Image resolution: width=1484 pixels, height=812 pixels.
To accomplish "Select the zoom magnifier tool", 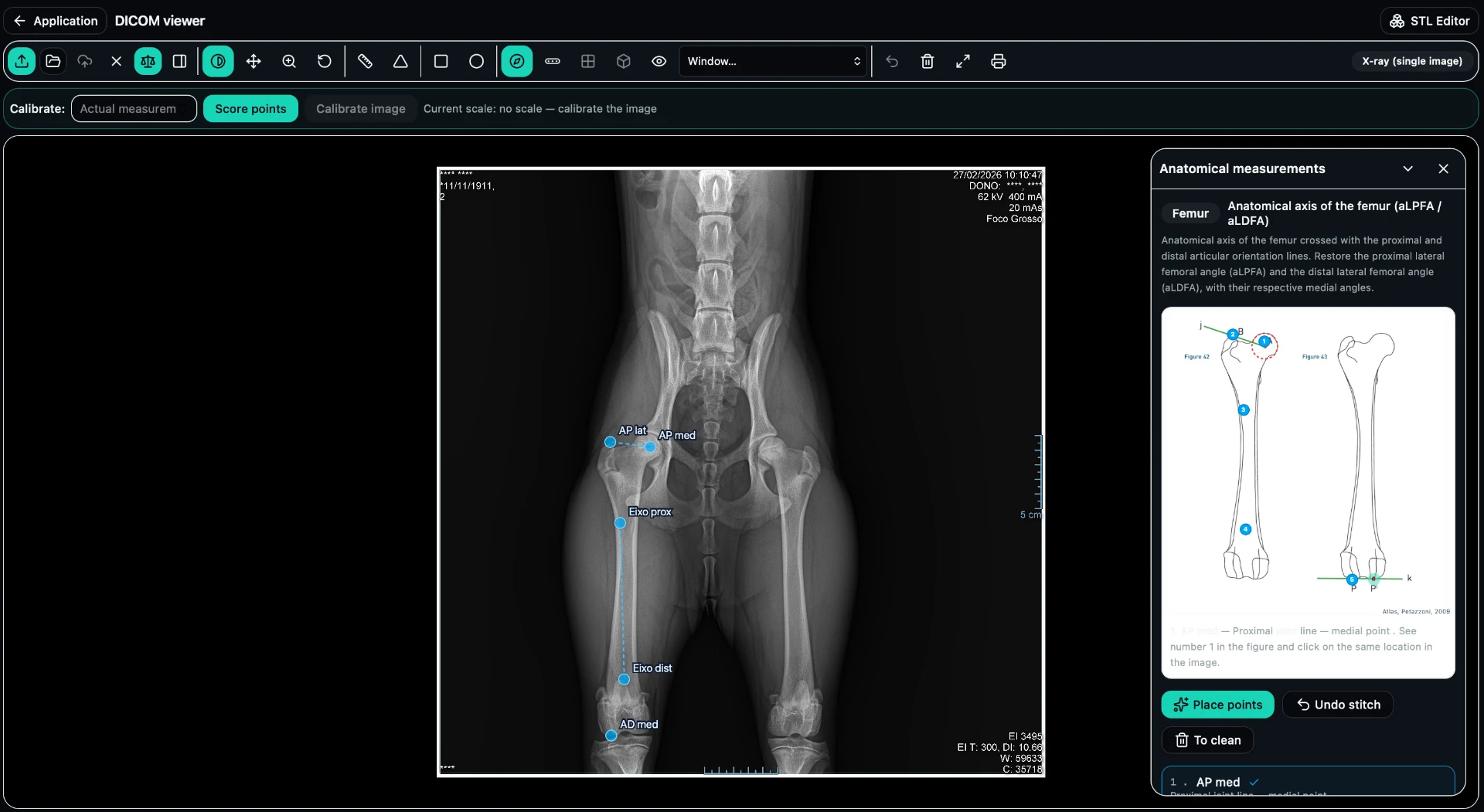I will [289, 61].
